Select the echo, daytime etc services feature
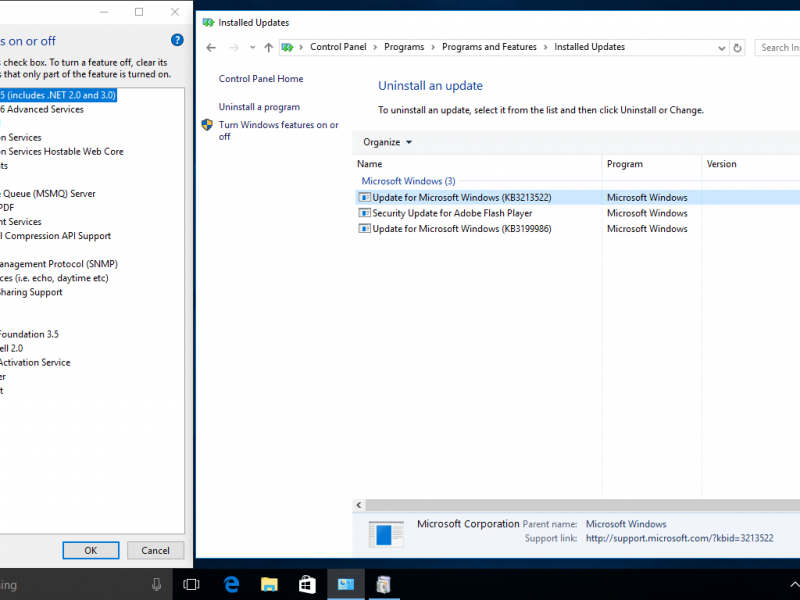Screen dimensions: 800x600 coord(54,278)
